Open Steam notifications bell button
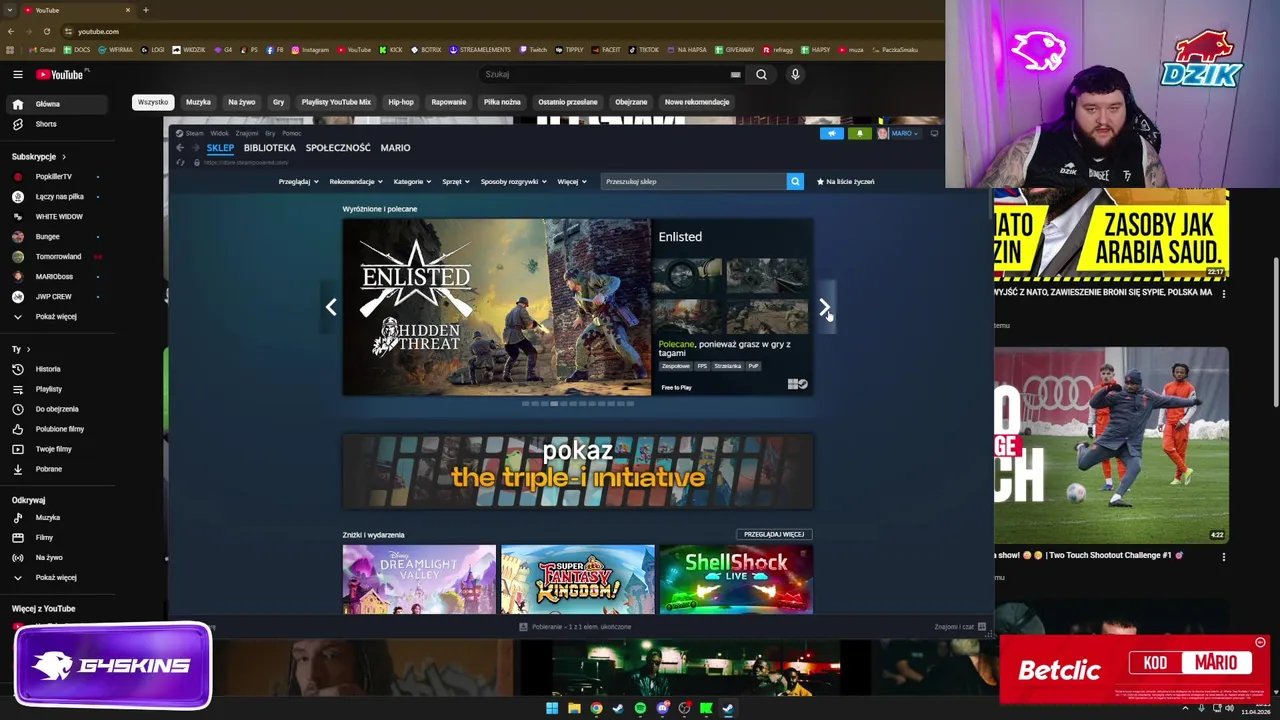1280x720 pixels. point(859,133)
